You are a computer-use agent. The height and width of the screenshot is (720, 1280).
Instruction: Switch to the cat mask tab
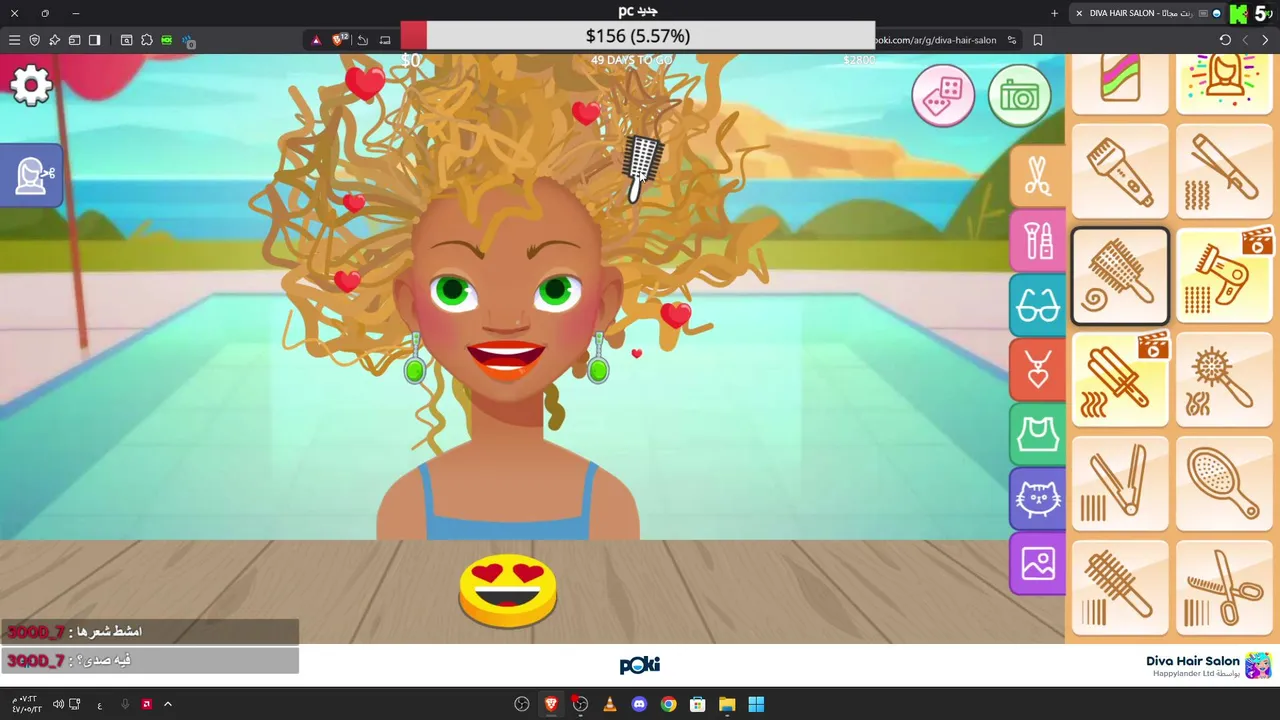pyautogui.click(x=1038, y=499)
